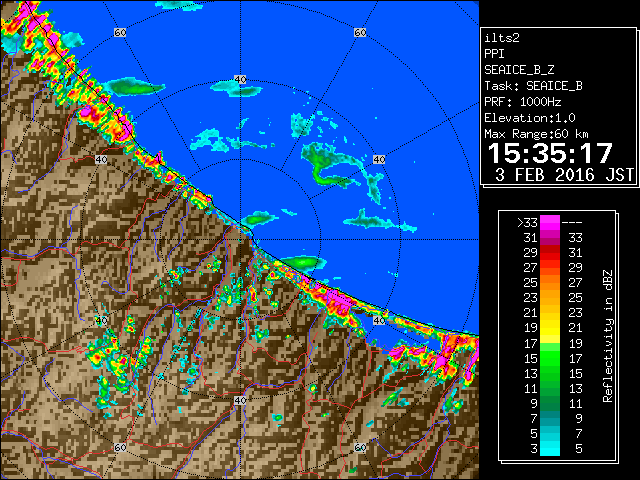This screenshot has width=640, height=480.
Task: Click the right-column '19' legend value
Action: [576, 344]
